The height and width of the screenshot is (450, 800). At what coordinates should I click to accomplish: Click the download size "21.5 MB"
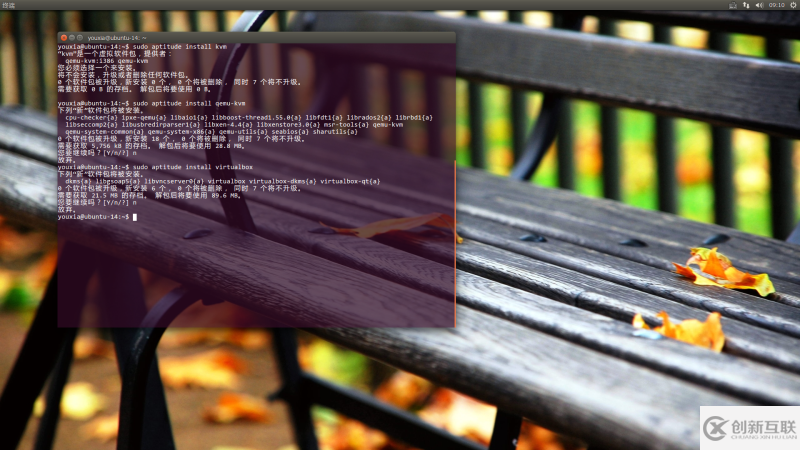pyautogui.click(x=105, y=195)
